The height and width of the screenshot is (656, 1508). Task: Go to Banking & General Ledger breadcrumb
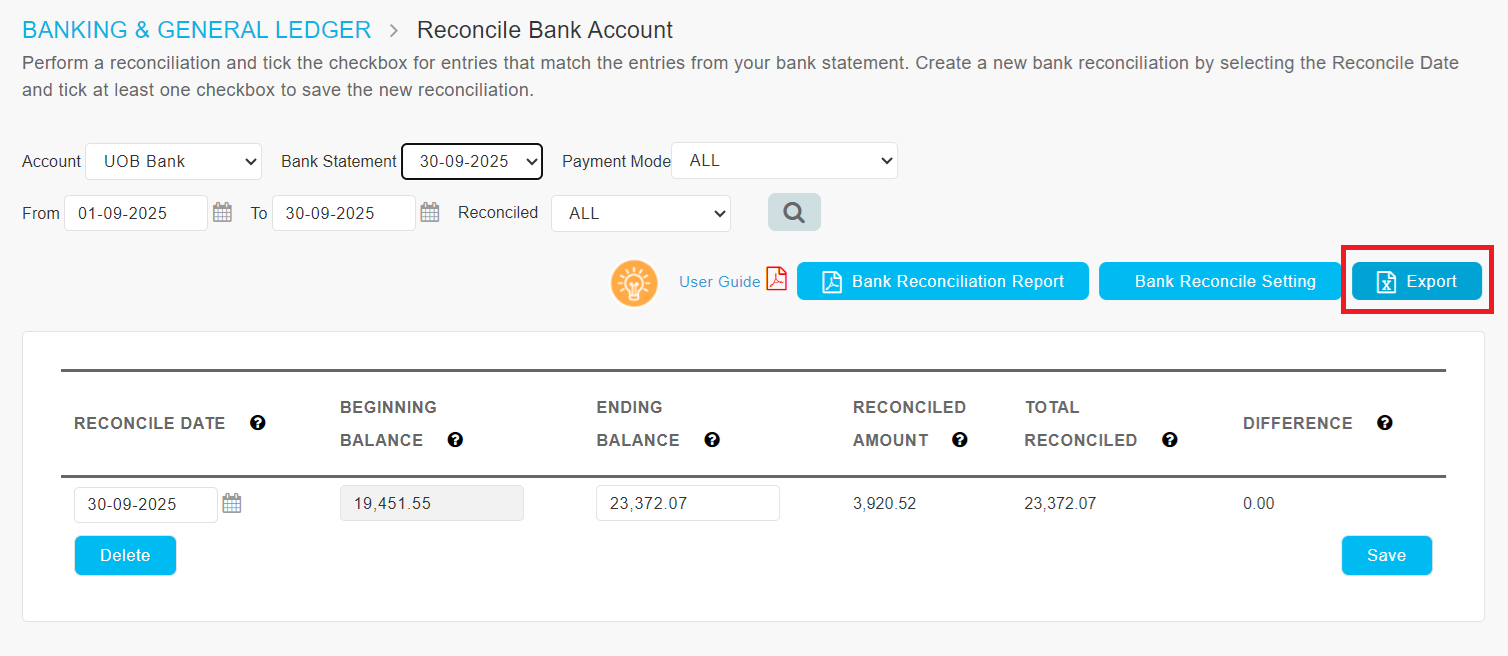(x=196, y=30)
